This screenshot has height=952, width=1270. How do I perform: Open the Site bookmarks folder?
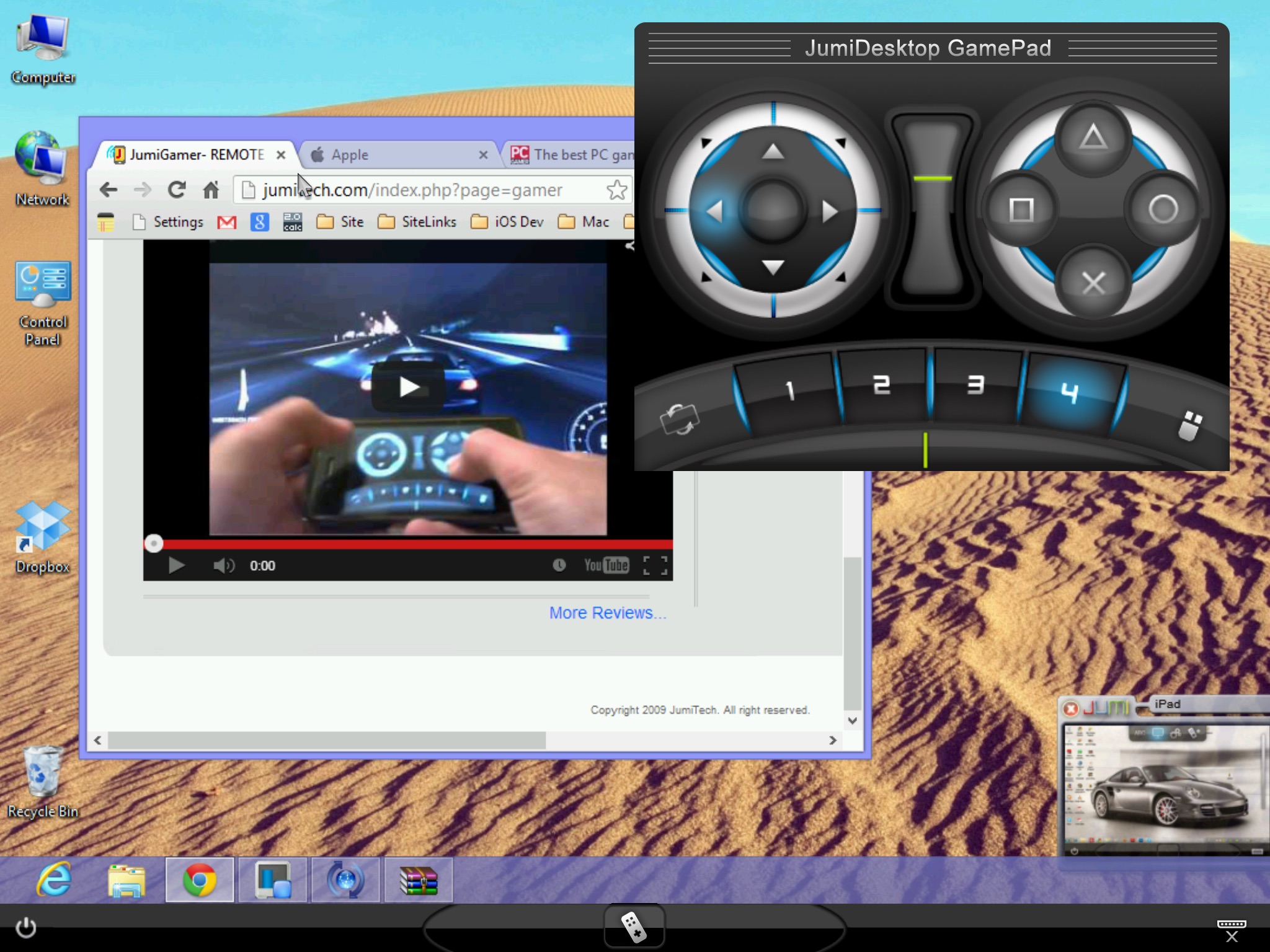[x=340, y=222]
